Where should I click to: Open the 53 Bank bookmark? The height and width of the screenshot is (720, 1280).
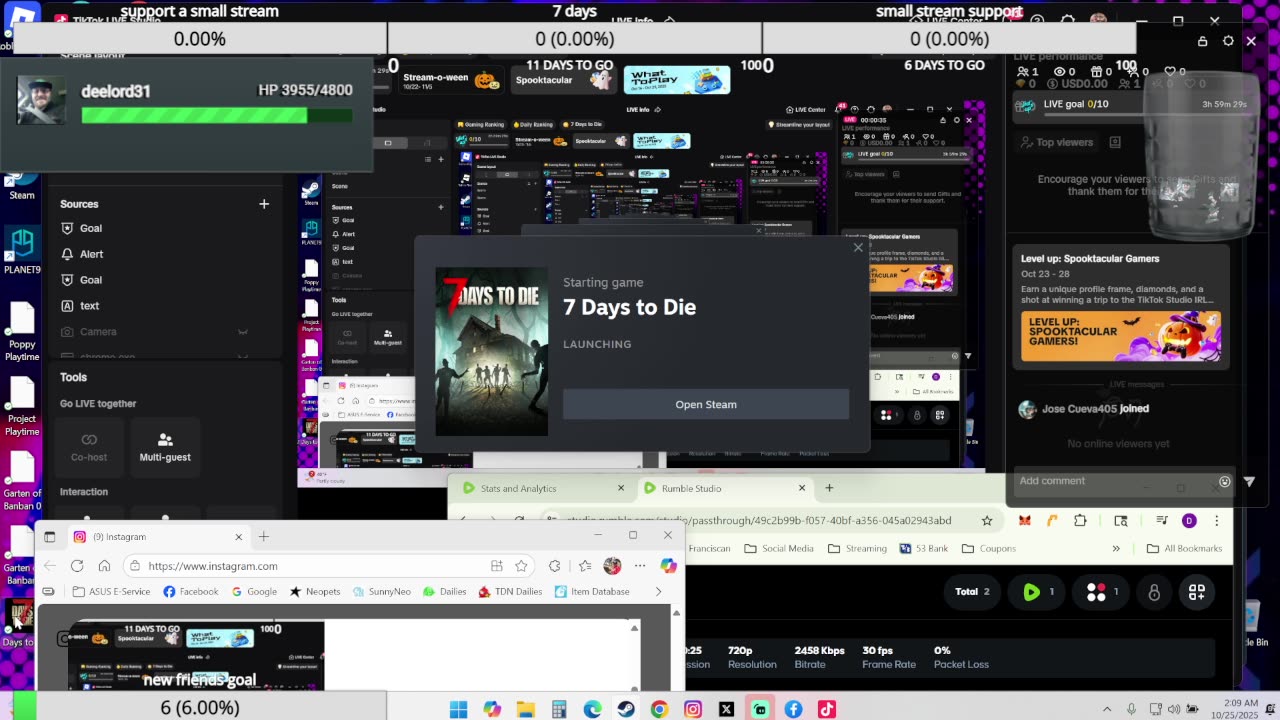(923, 548)
